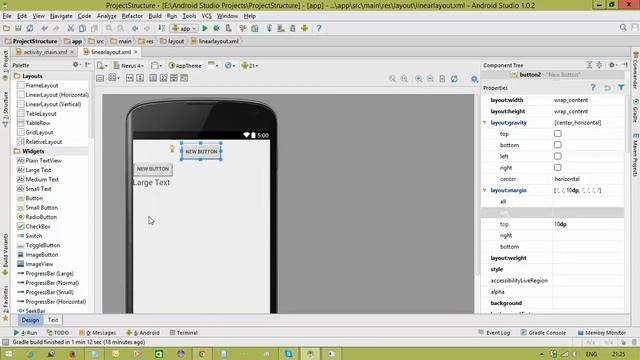The width and height of the screenshot is (640, 360).
Task: Click the Synchronize toolbar icon
Action: click(30, 28)
